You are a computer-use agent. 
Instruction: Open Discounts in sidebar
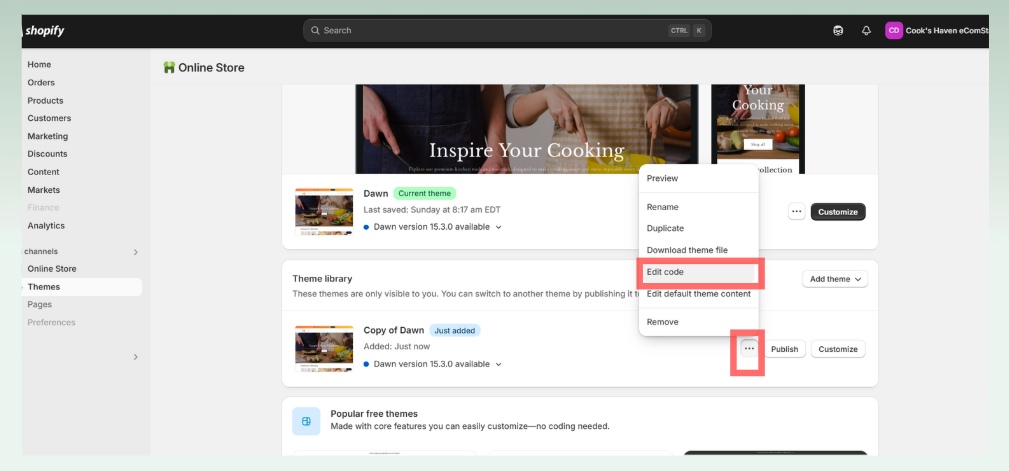pyautogui.click(x=47, y=154)
